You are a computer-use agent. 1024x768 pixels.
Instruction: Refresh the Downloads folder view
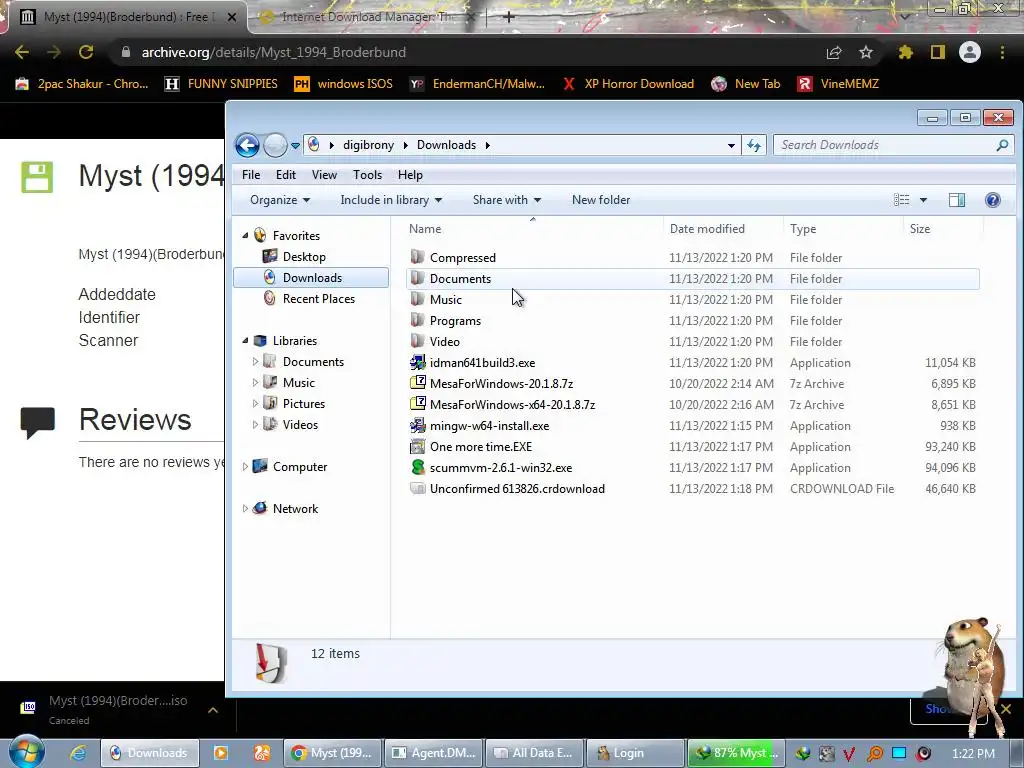point(754,146)
